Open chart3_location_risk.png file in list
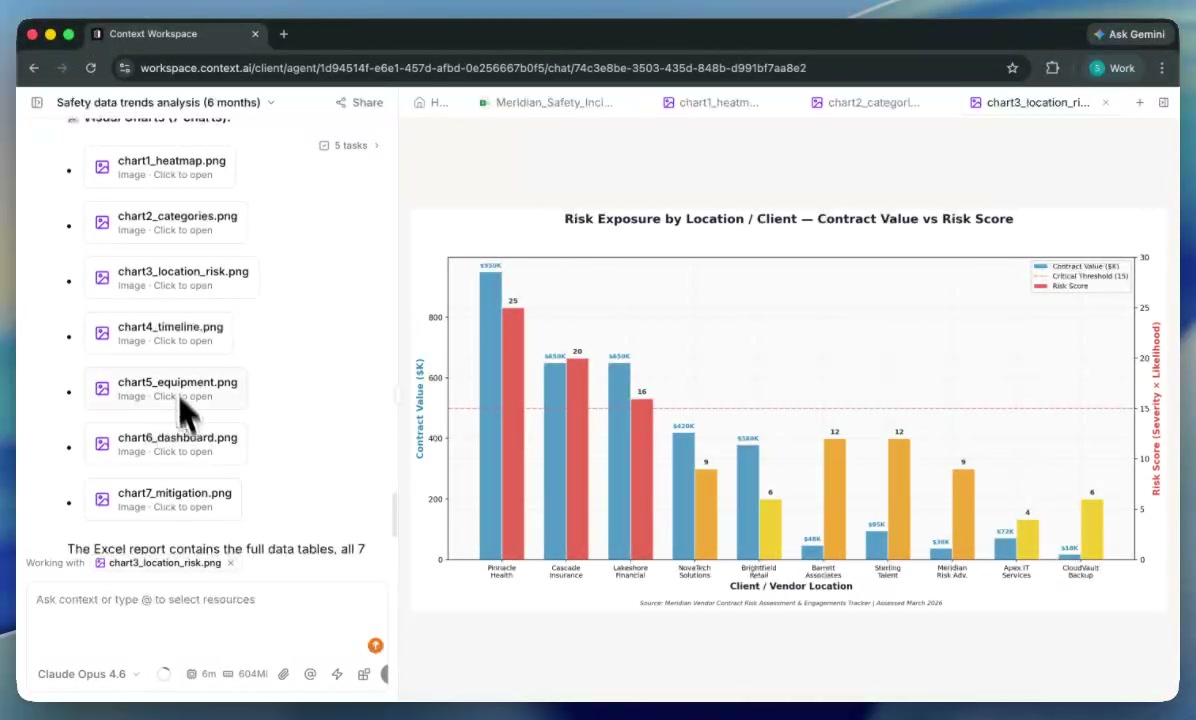The height and width of the screenshot is (720, 1196). (172, 278)
